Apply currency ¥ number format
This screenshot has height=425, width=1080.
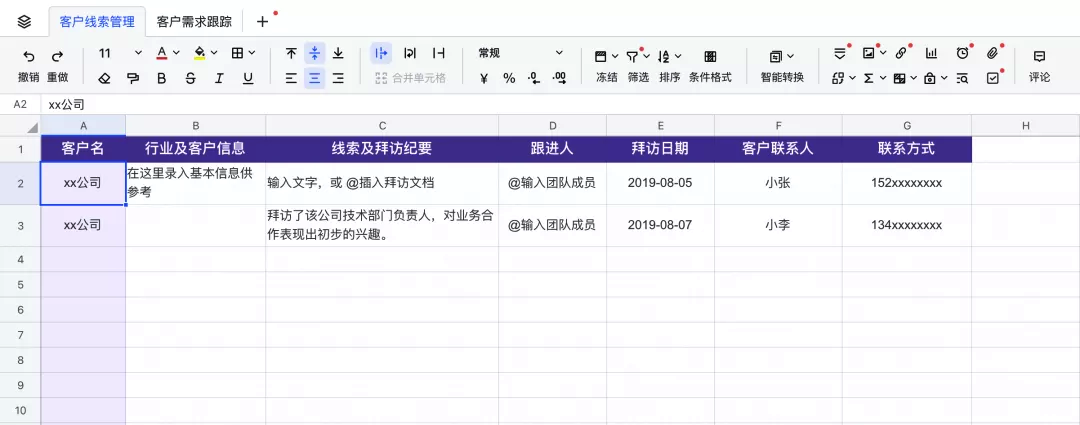484,79
